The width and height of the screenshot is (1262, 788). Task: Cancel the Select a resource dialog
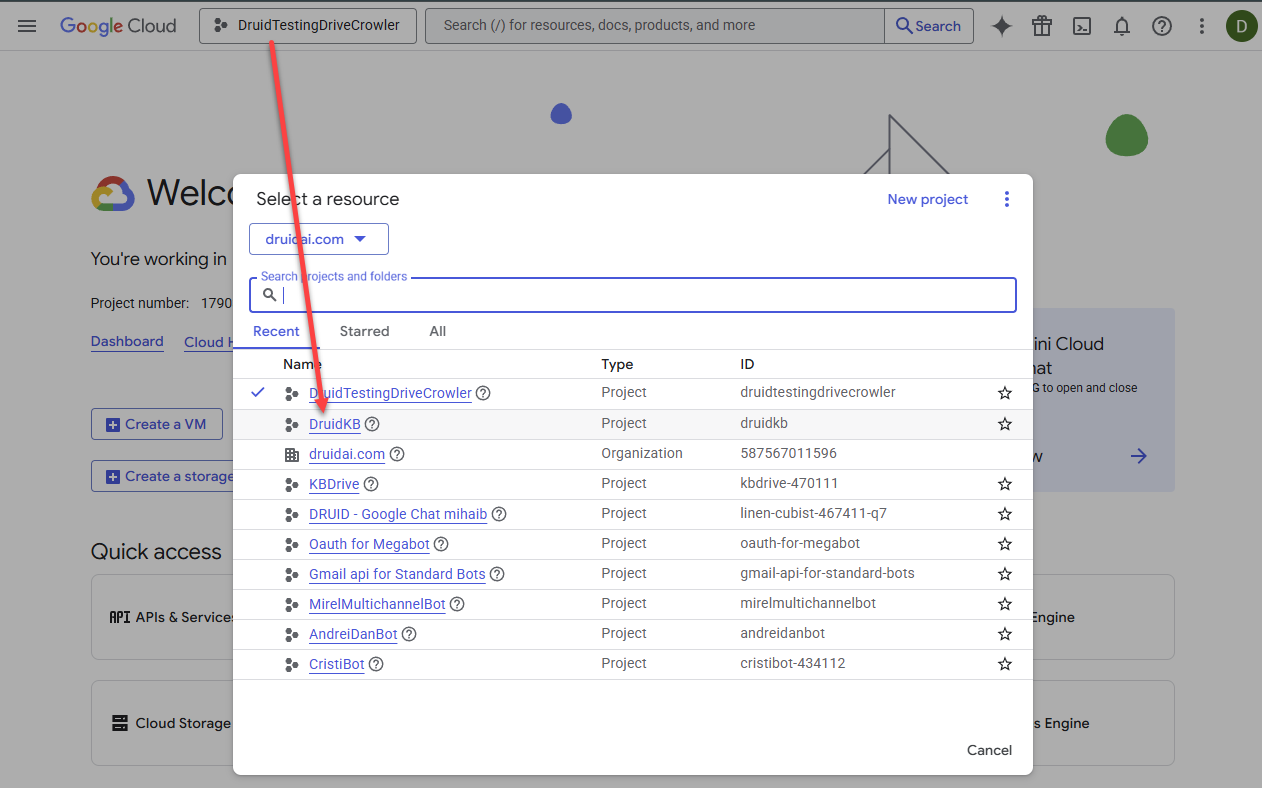click(x=989, y=750)
